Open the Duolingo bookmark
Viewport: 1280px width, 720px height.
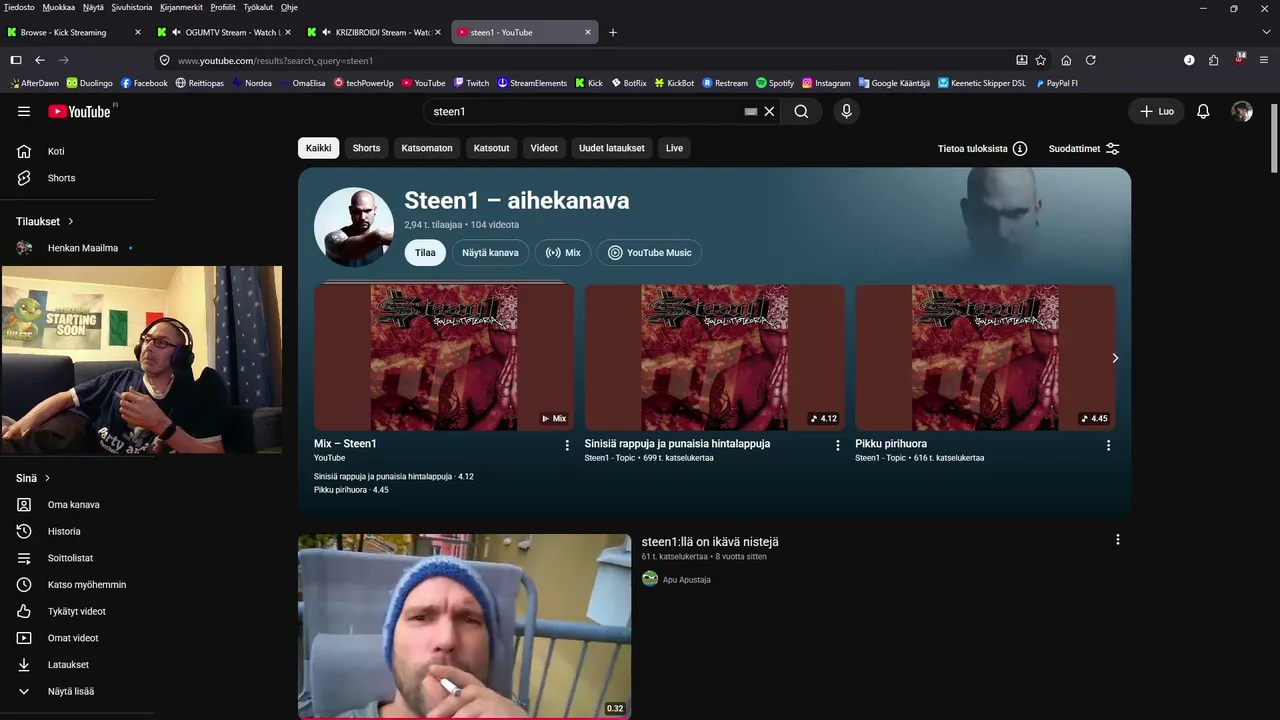tap(90, 83)
